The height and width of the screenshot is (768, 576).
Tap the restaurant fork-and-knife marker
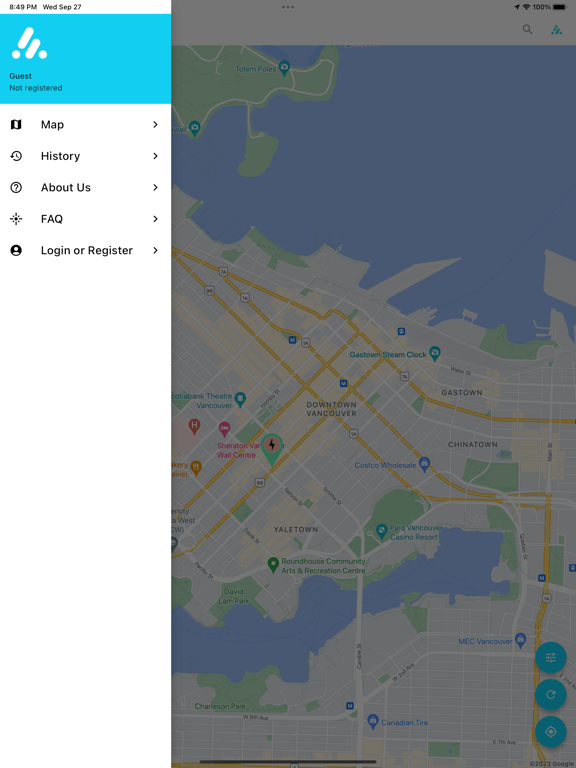point(196,468)
